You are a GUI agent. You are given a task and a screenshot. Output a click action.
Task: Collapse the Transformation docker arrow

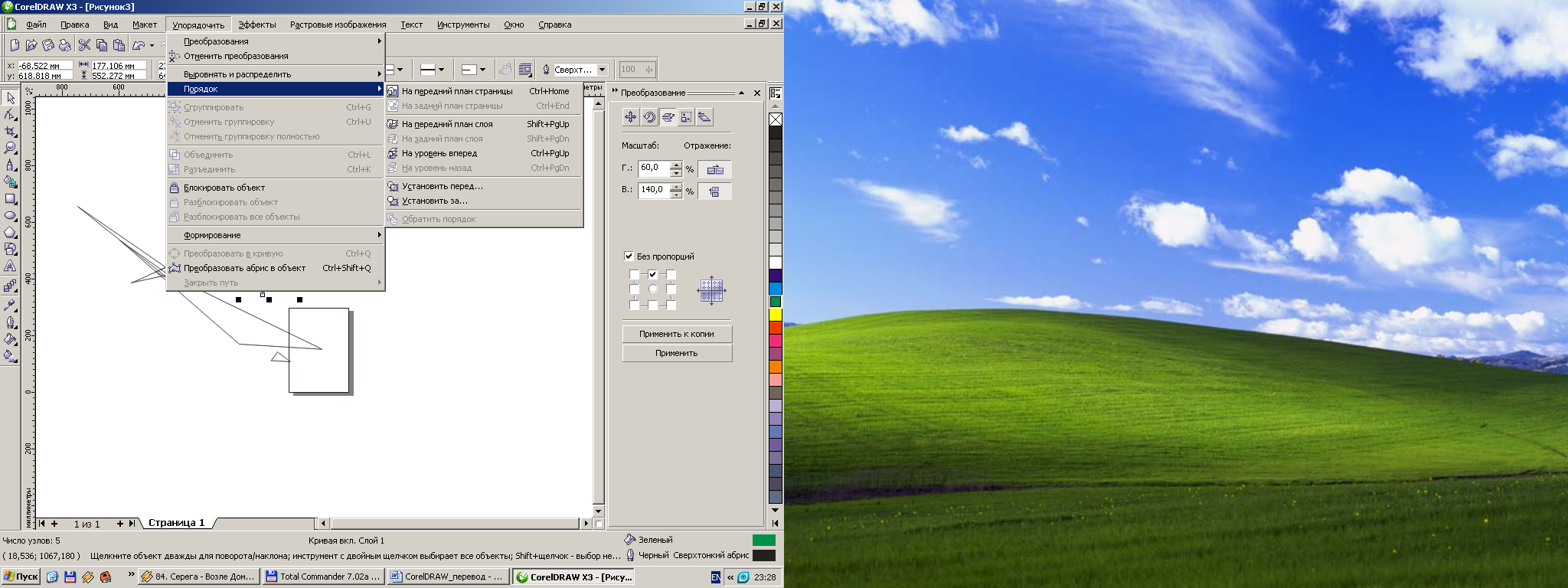coord(741,93)
